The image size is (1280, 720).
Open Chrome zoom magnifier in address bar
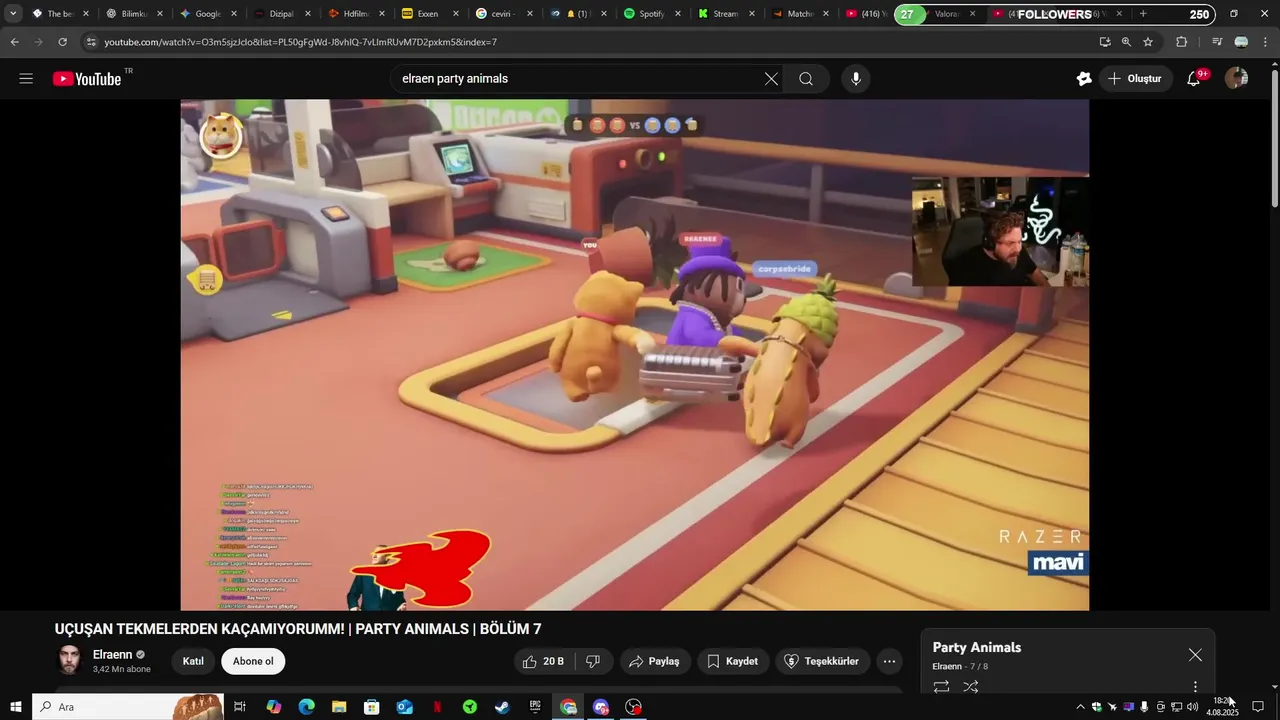[1126, 42]
